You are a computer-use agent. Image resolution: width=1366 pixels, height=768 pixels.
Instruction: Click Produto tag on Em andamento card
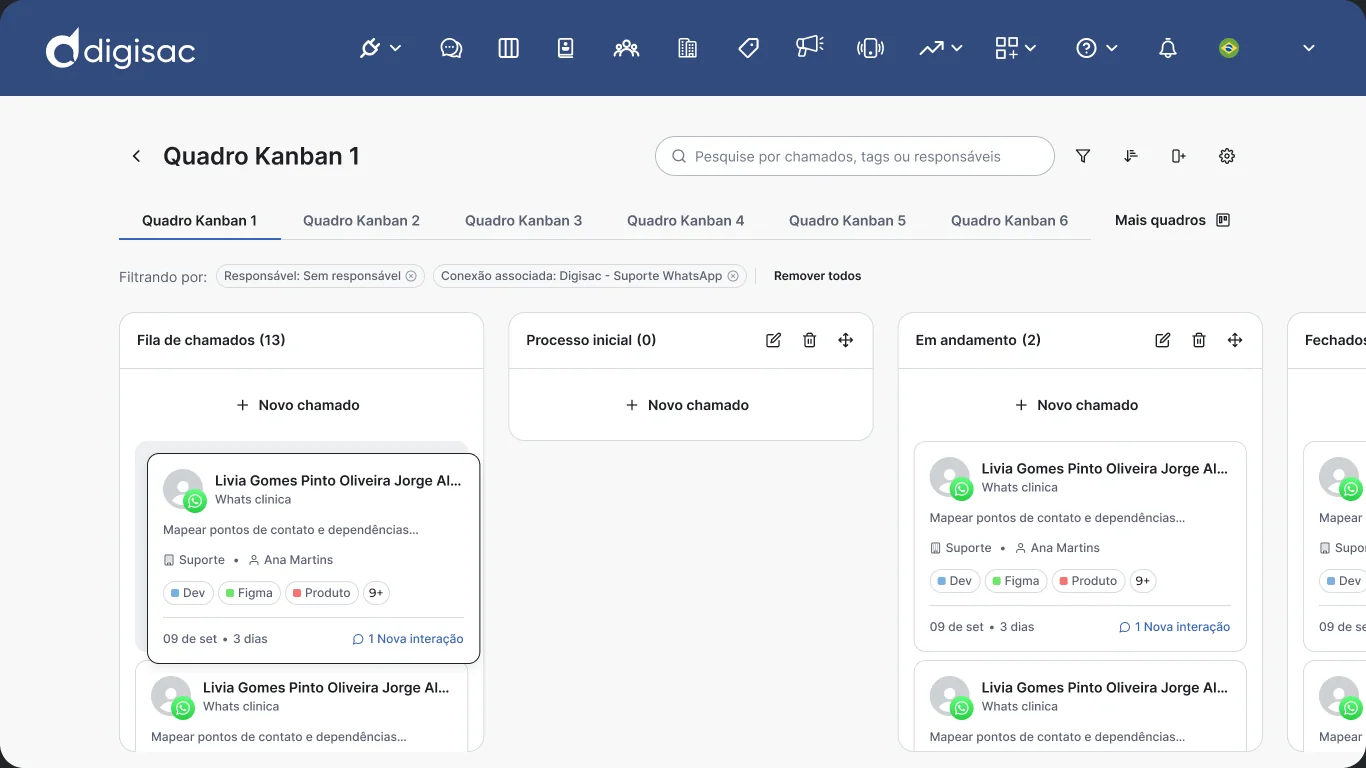click(1087, 581)
